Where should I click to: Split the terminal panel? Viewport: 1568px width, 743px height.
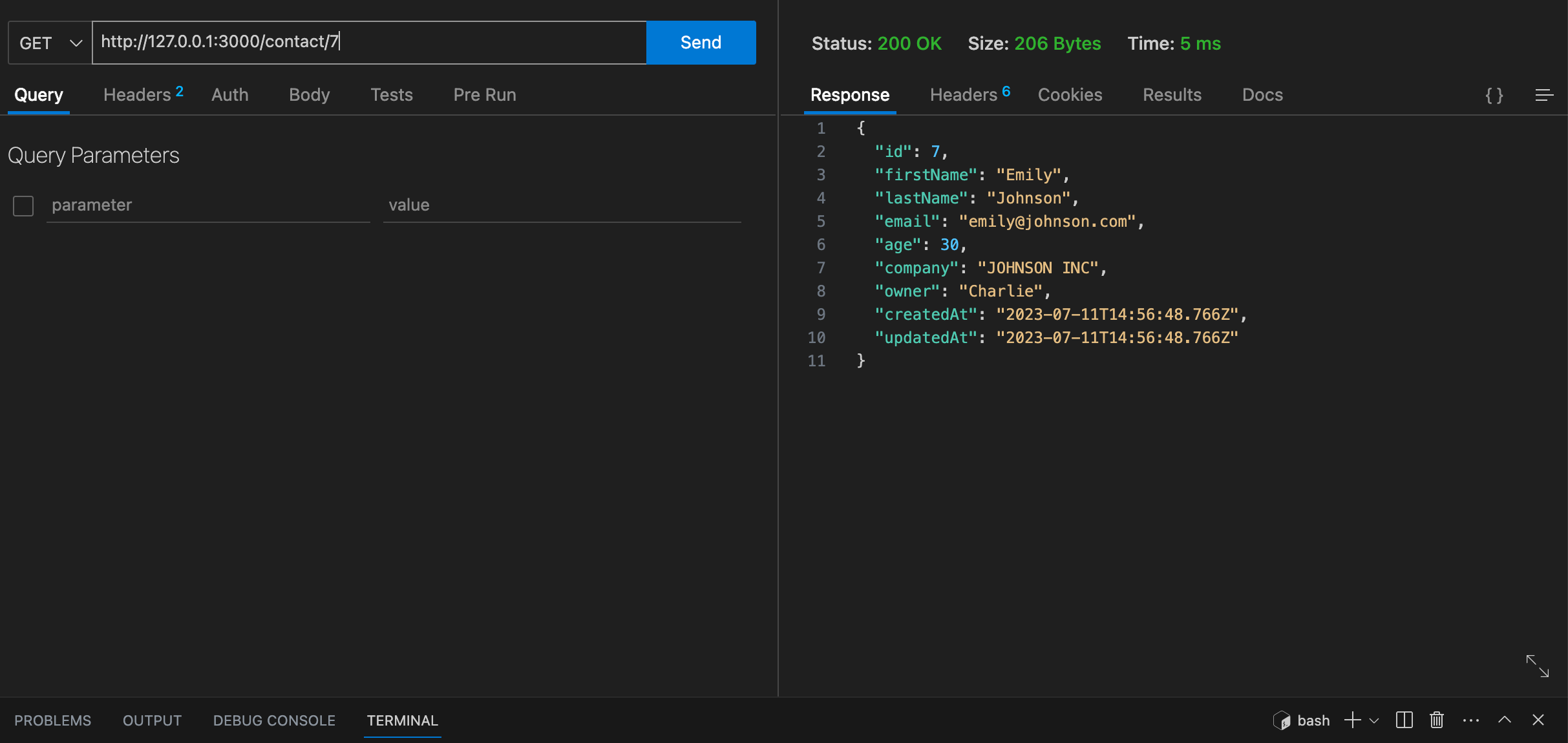(x=1404, y=720)
